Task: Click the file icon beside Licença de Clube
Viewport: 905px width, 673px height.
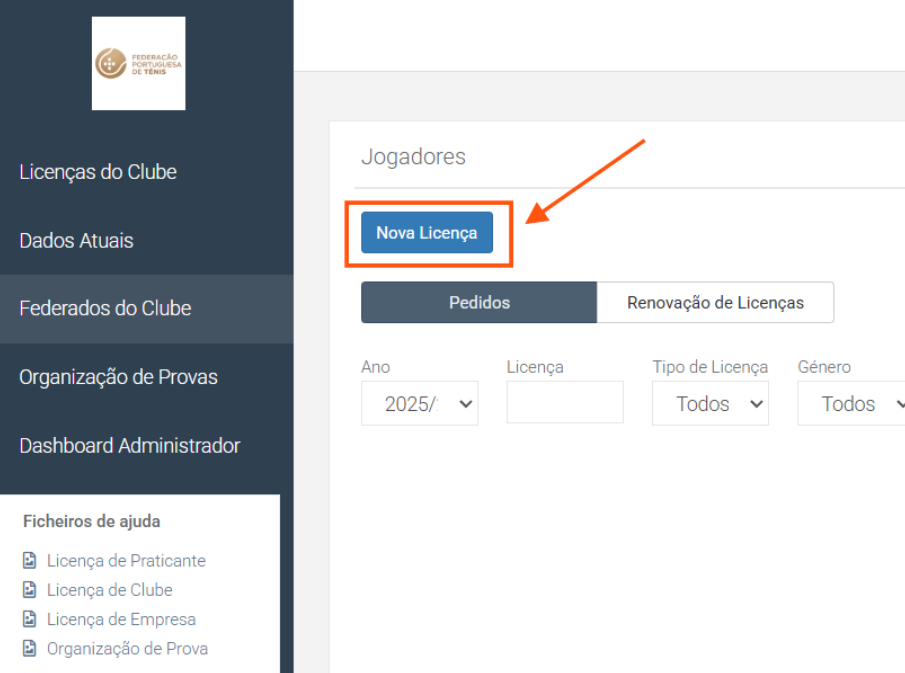Action: coord(30,590)
